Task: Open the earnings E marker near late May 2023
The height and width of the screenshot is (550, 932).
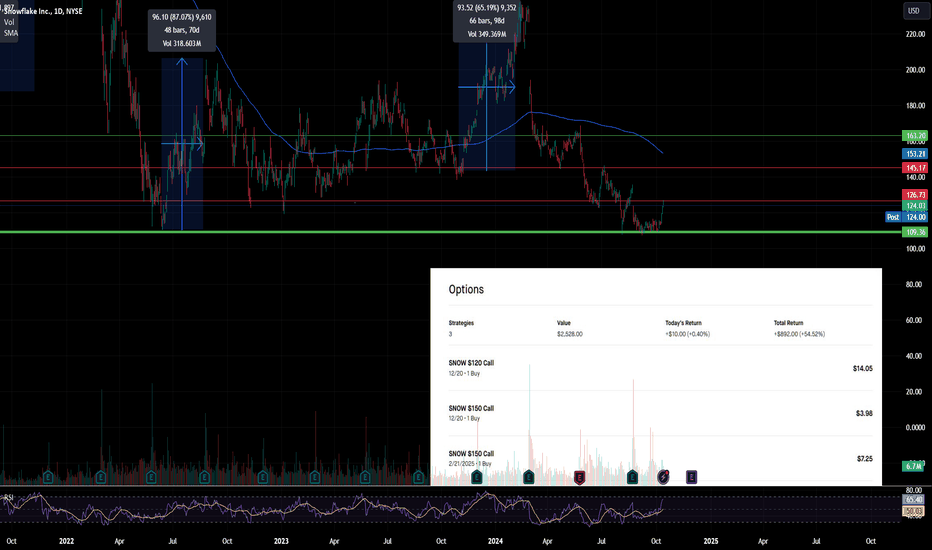Action: pyautogui.click(x=365, y=477)
